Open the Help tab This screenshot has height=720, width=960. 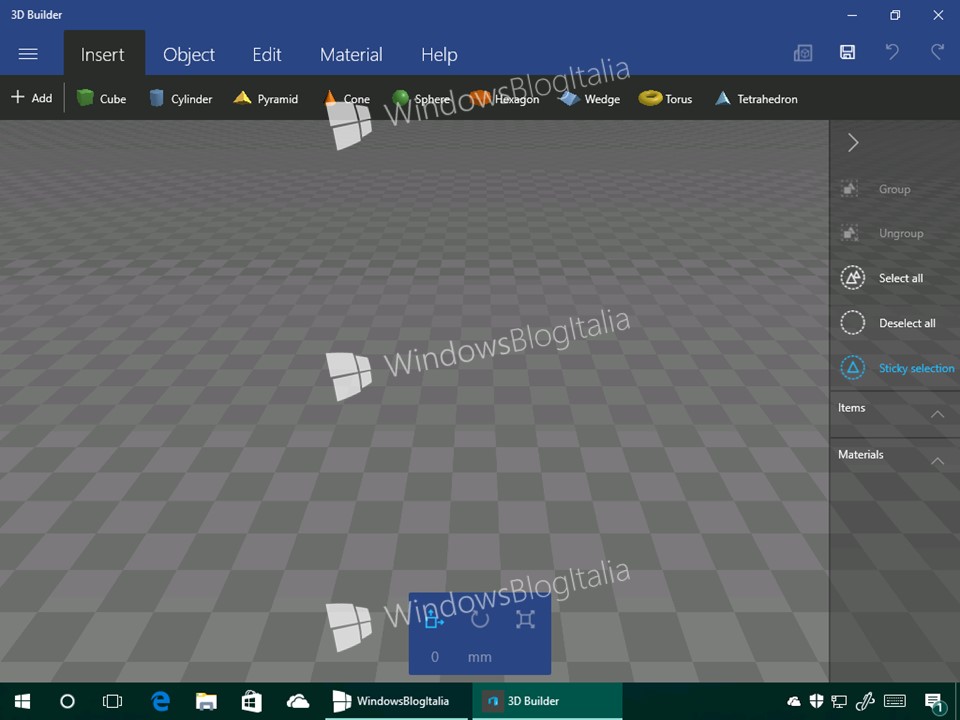pos(439,54)
